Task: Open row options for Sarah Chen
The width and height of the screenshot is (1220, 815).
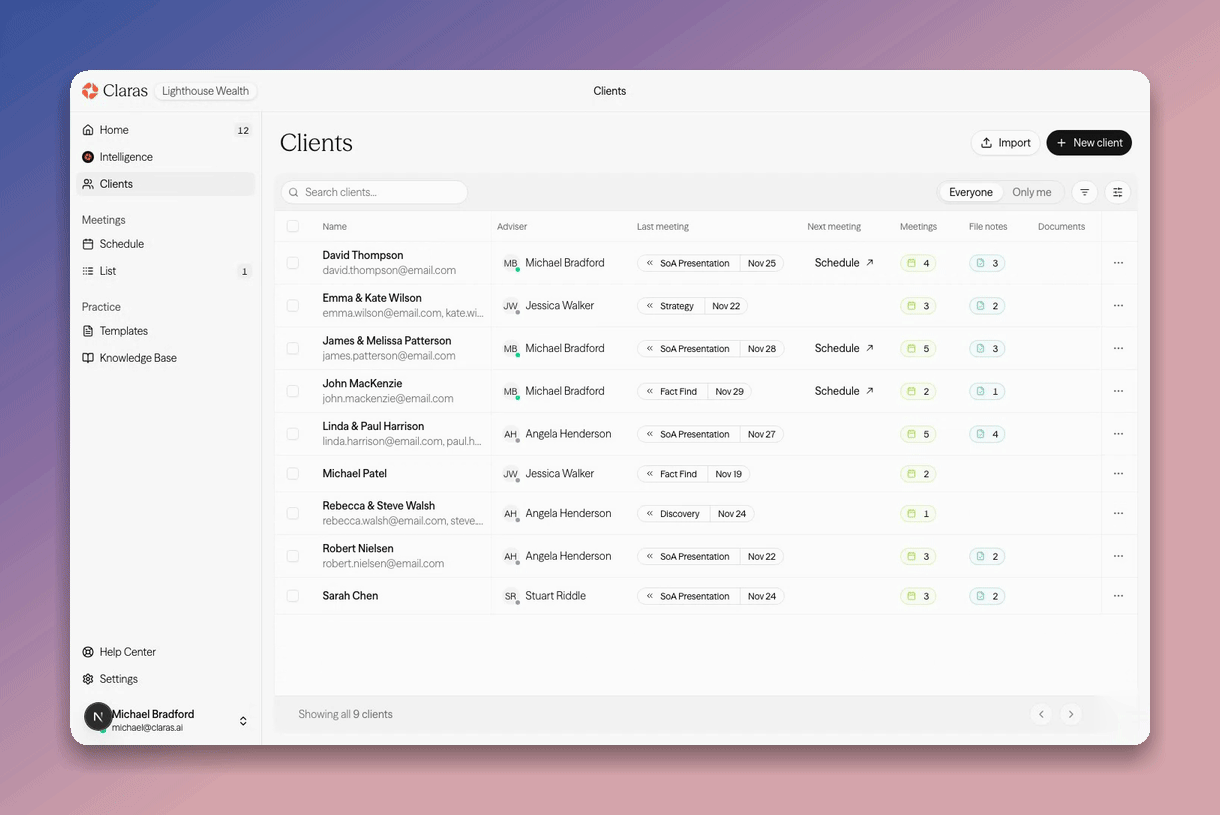Action: click(x=1118, y=596)
